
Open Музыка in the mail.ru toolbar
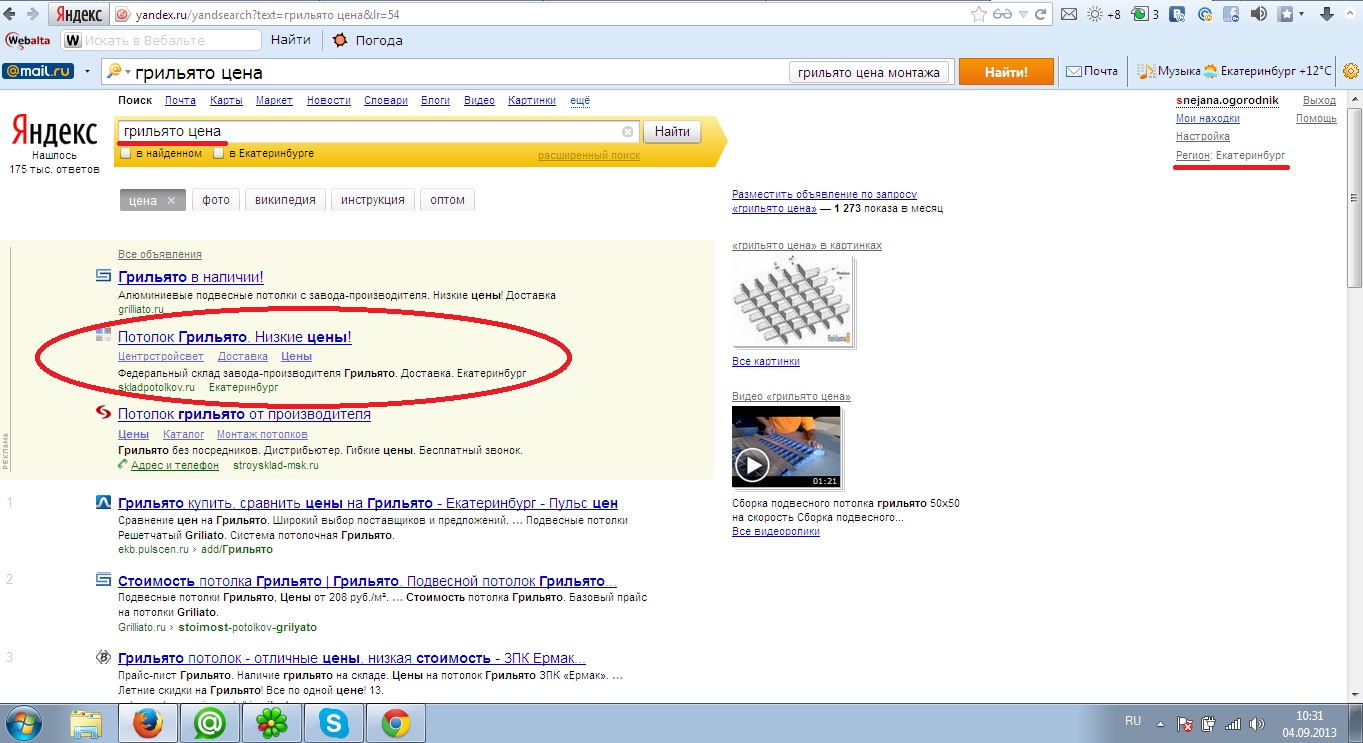1170,72
